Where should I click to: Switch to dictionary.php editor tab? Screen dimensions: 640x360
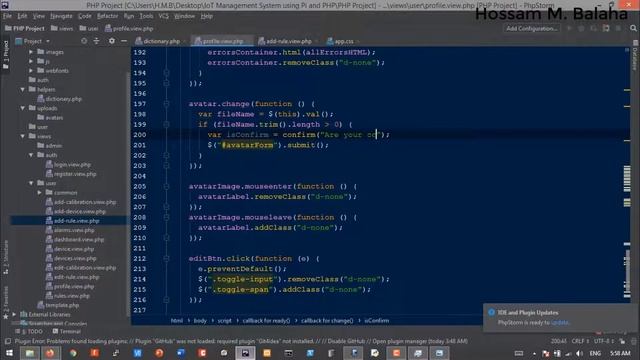click(160, 41)
